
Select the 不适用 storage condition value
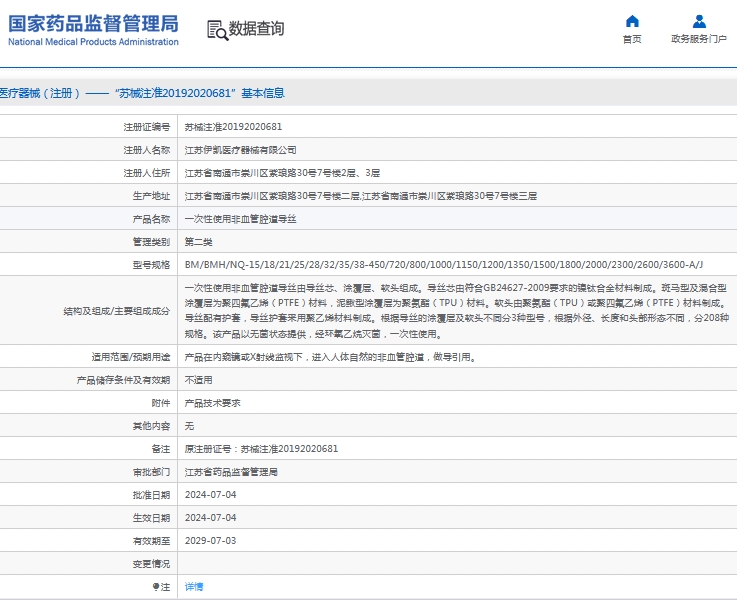[198, 380]
